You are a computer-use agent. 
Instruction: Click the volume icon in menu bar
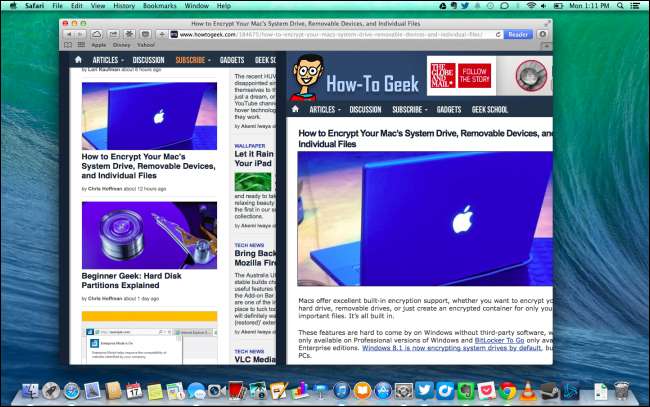pyautogui.click(x=543, y=6)
